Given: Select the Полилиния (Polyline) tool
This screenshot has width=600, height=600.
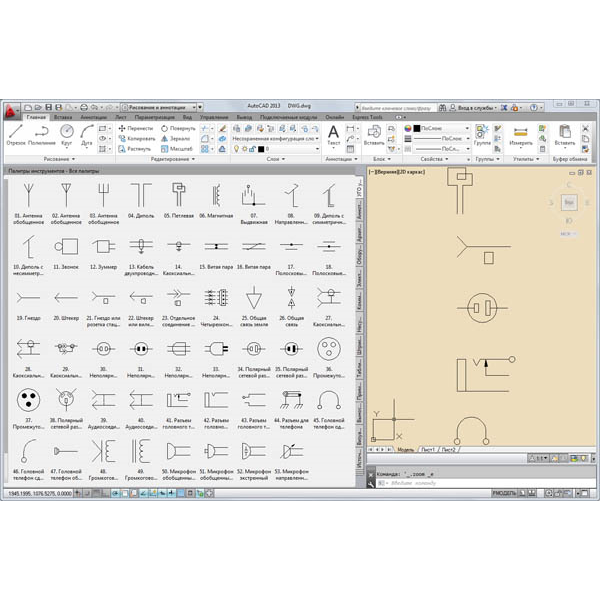Looking at the screenshot, I should coord(41,135).
